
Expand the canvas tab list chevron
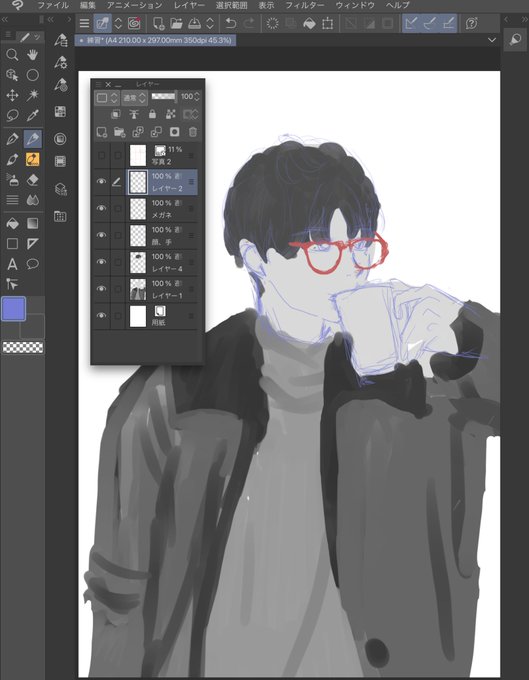tap(492, 40)
